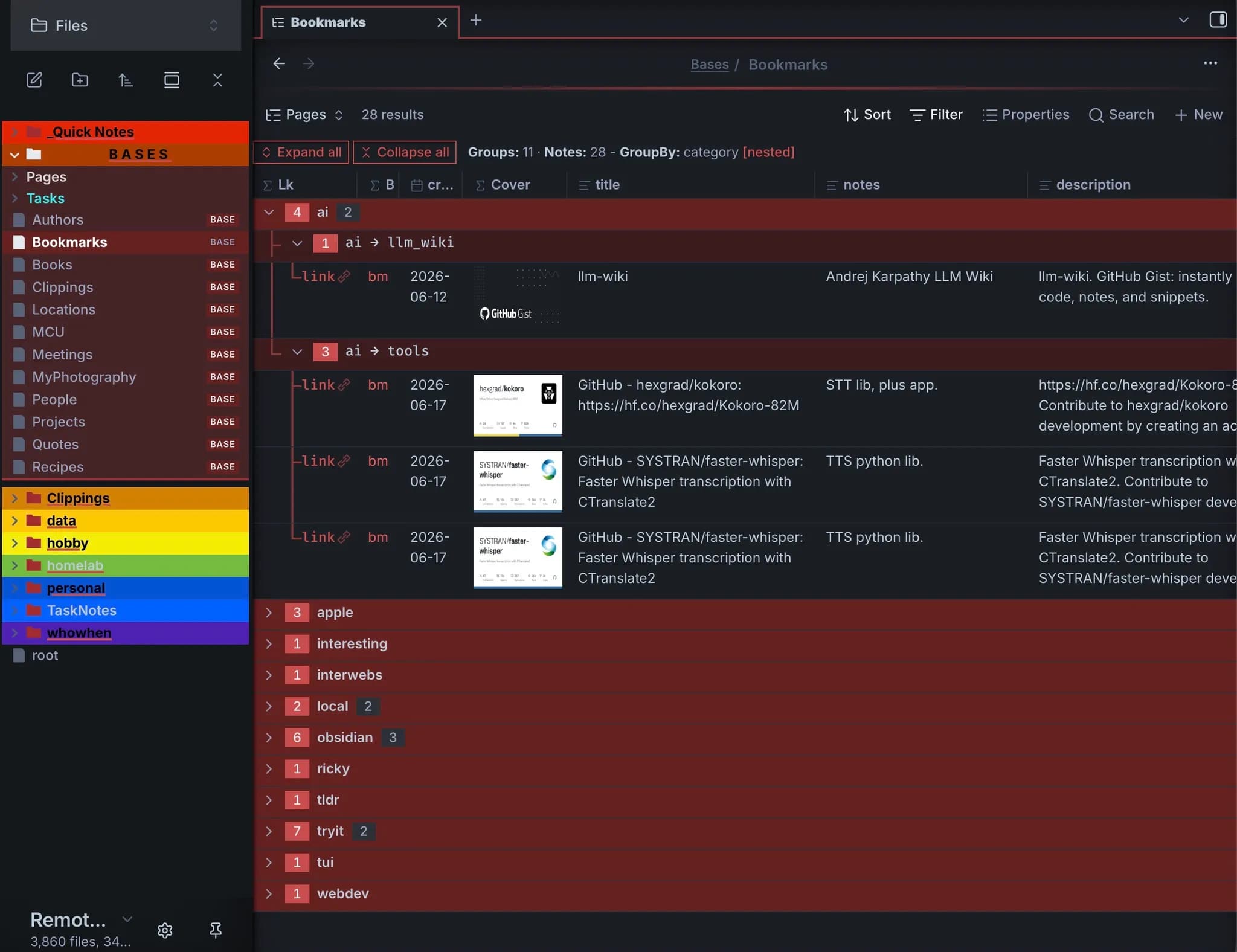Image resolution: width=1237 pixels, height=952 pixels.
Task: Add a New entry to the base
Action: [x=1199, y=115]
